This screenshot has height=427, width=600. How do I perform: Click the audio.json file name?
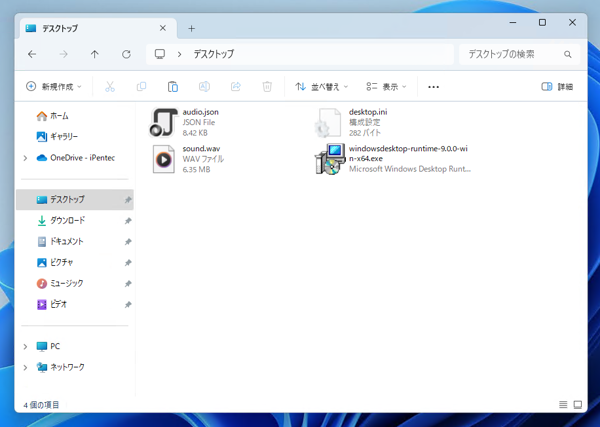[201, 112]
